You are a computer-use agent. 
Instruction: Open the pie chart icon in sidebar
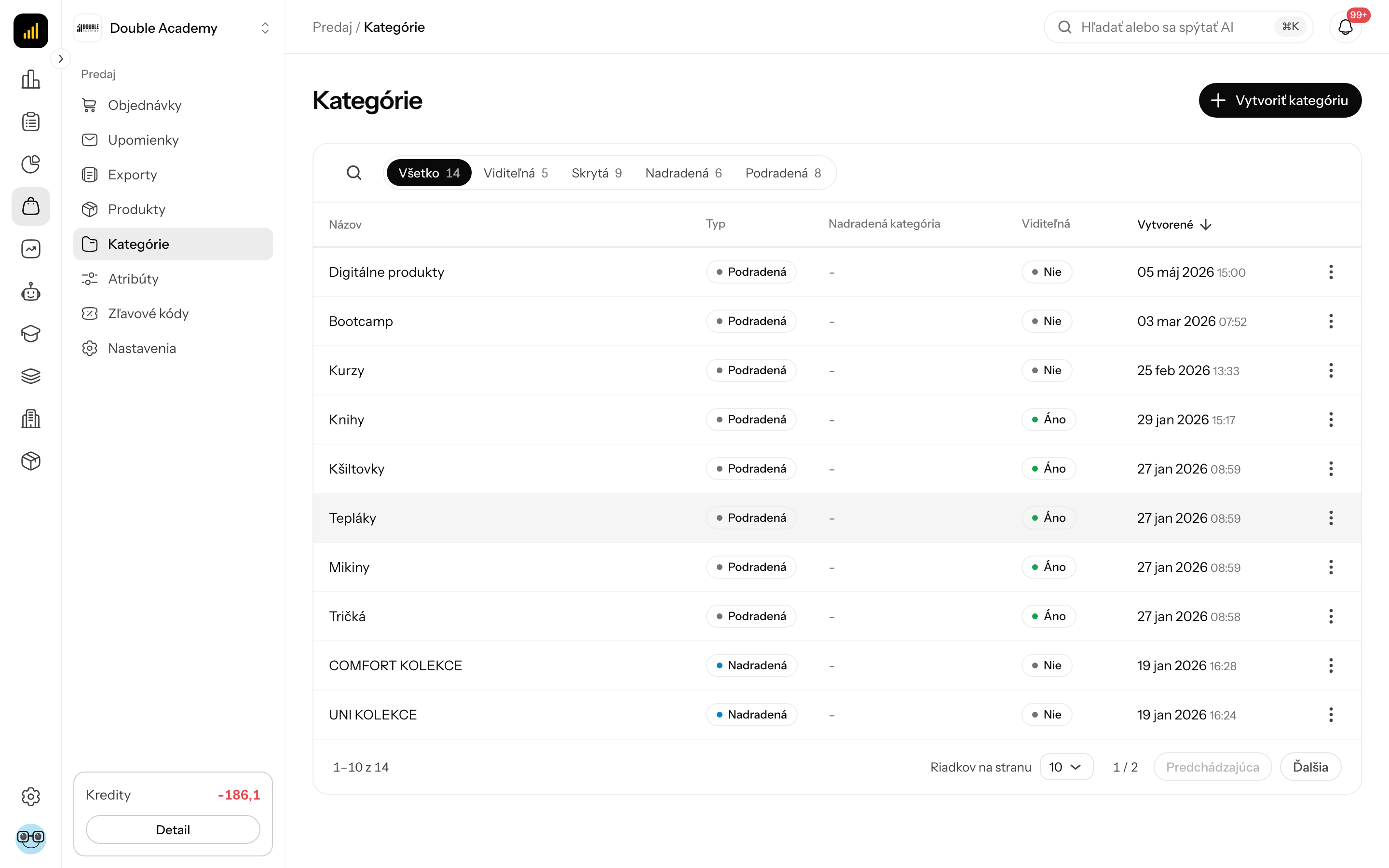[x=30, y=164]
